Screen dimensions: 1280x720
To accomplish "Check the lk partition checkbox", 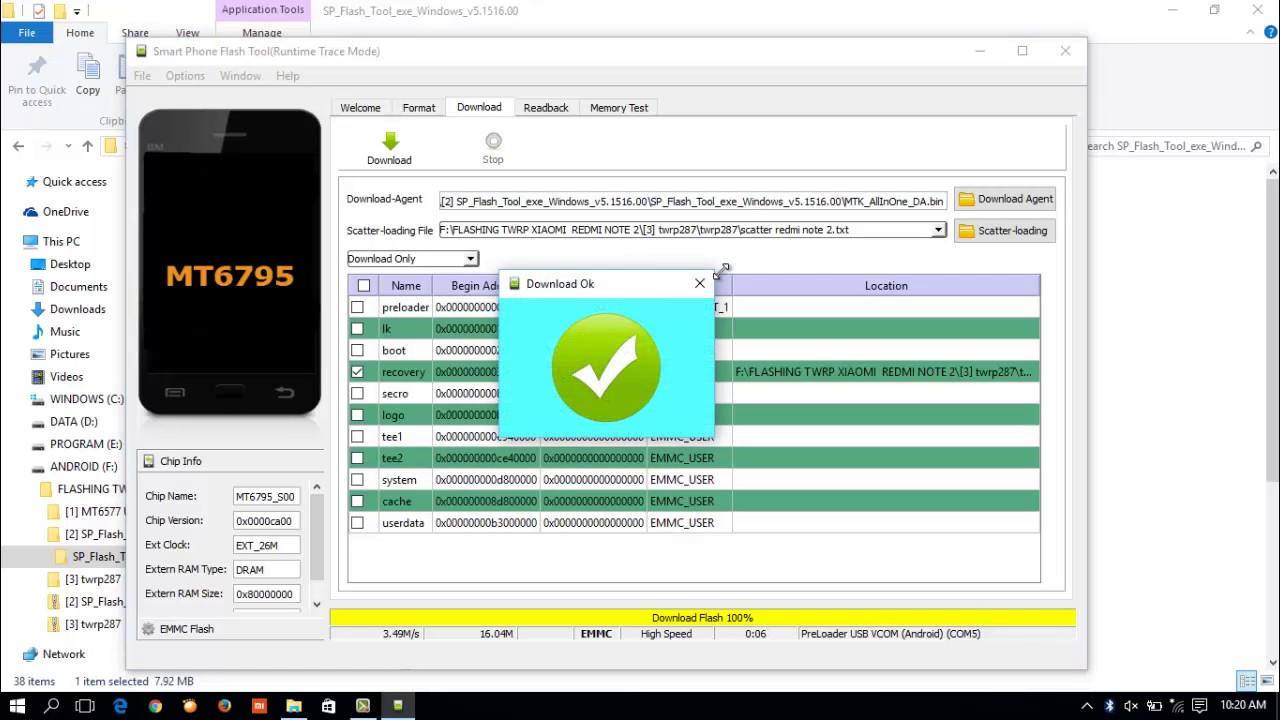I will 357,329.
